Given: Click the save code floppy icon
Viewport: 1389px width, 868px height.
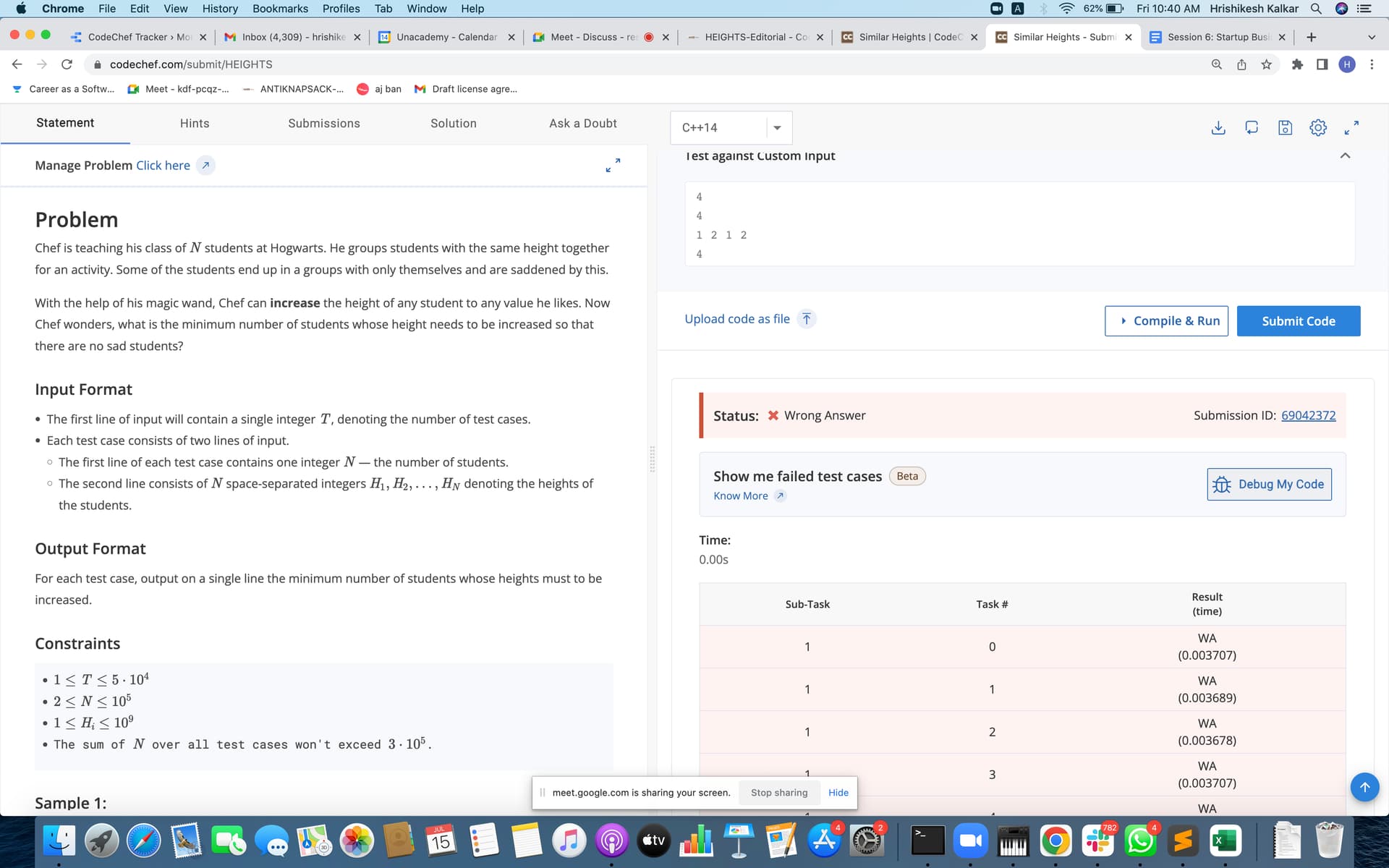Looking at the screenshot, I should pyautogui.click(x=1285, y=127).
